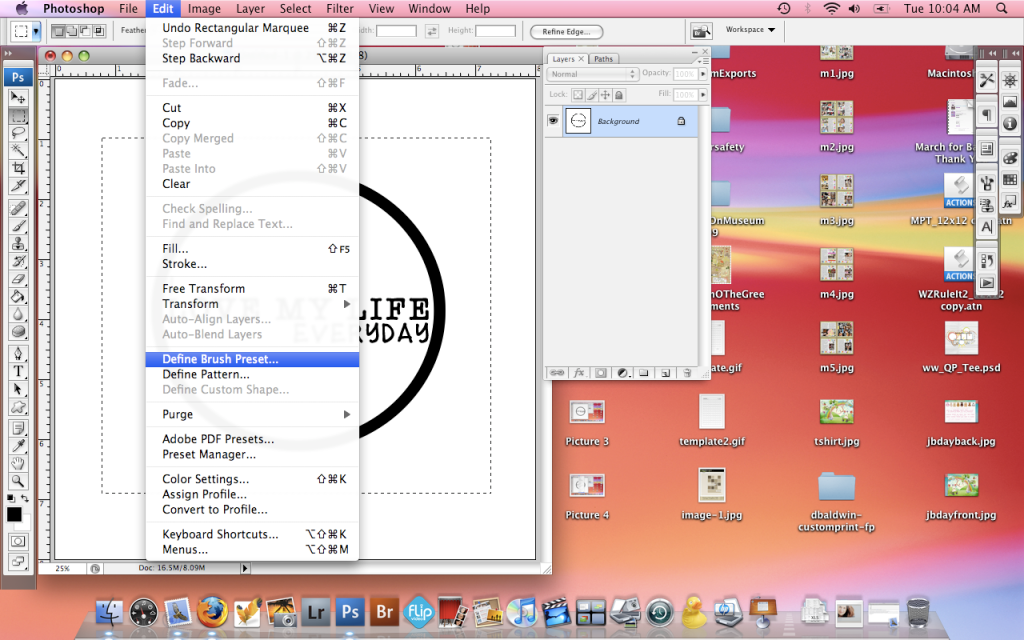Open the status bar info arrow
Screen dimensions: 1024x640
pos(245,568)
